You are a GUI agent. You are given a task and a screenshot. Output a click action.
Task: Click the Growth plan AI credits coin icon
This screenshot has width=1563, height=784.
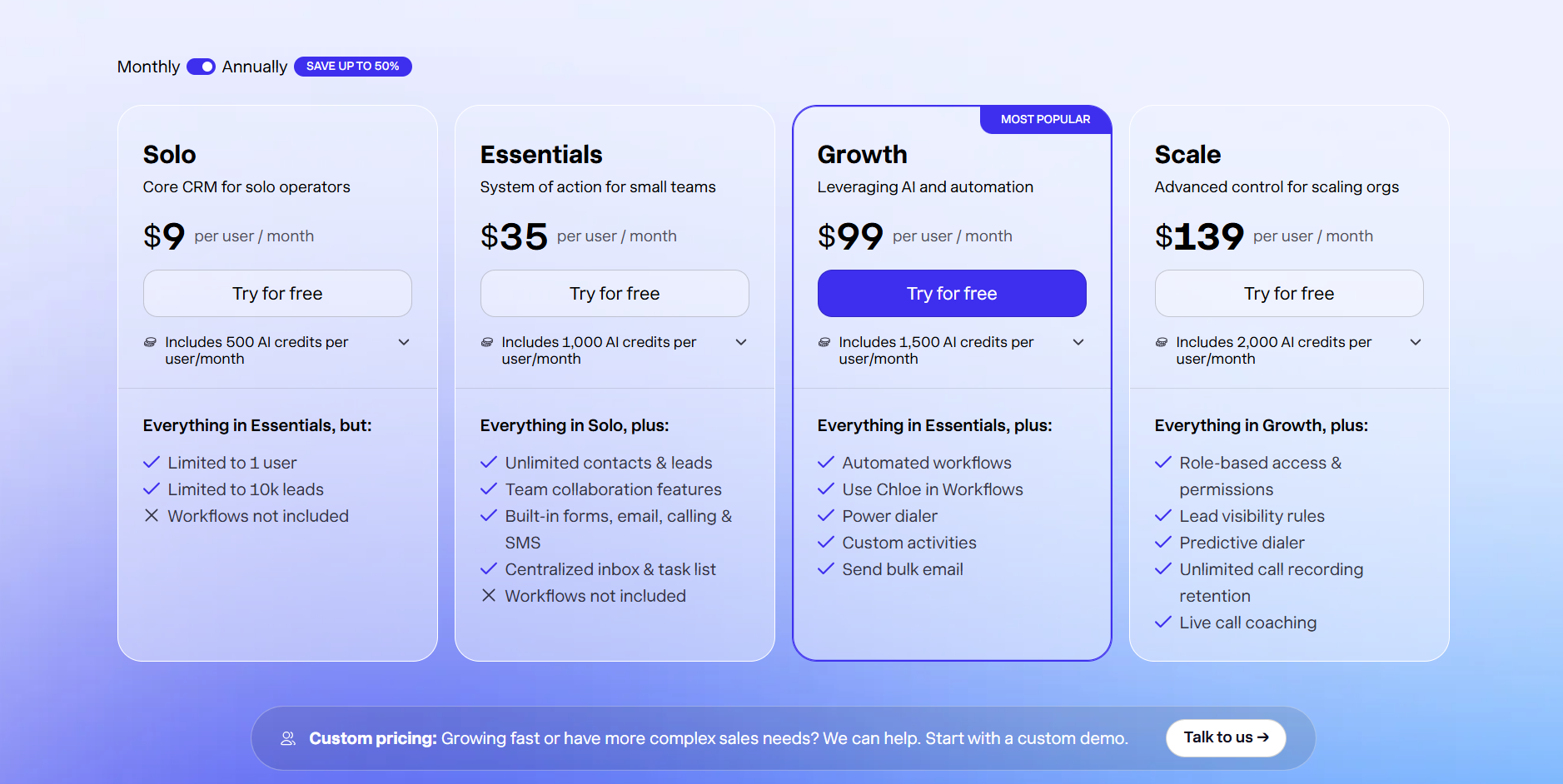click(x=824, y=342)
